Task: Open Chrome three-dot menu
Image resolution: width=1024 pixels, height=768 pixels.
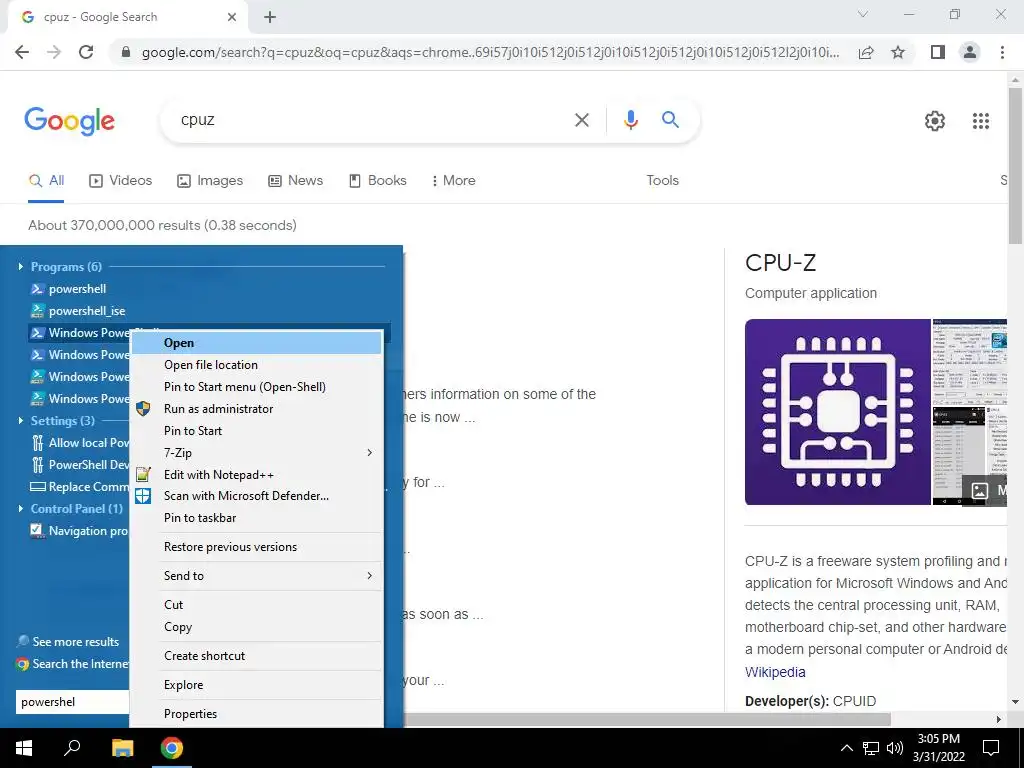Action: tap(1002, 52)
